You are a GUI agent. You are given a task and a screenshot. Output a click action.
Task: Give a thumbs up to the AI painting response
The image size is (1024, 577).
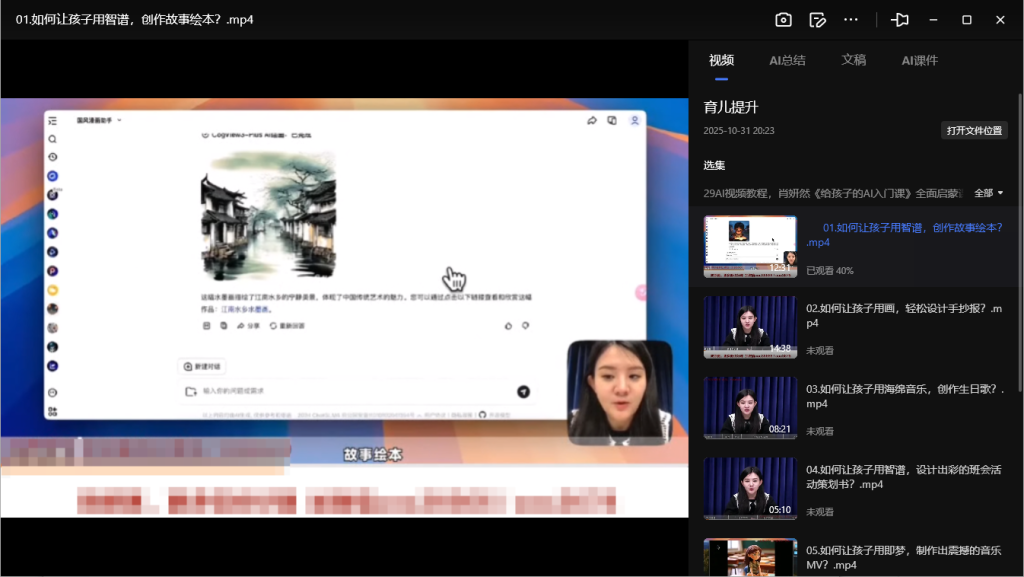tap(508, 325)
